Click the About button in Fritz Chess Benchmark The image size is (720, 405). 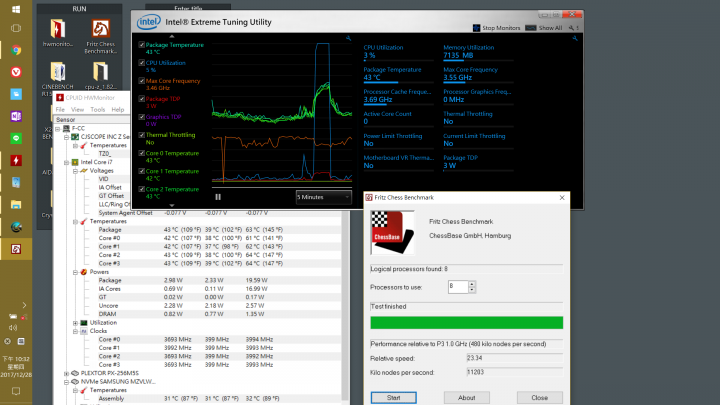click(x=467, y=398)
